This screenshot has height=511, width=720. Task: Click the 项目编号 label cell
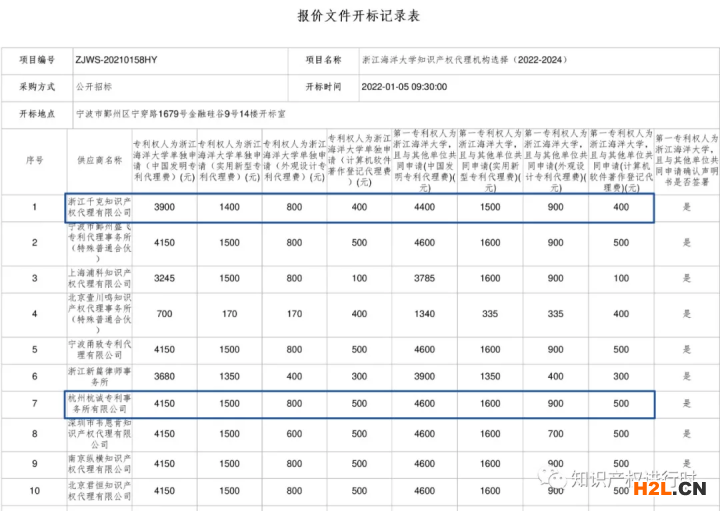click(37, 60)
